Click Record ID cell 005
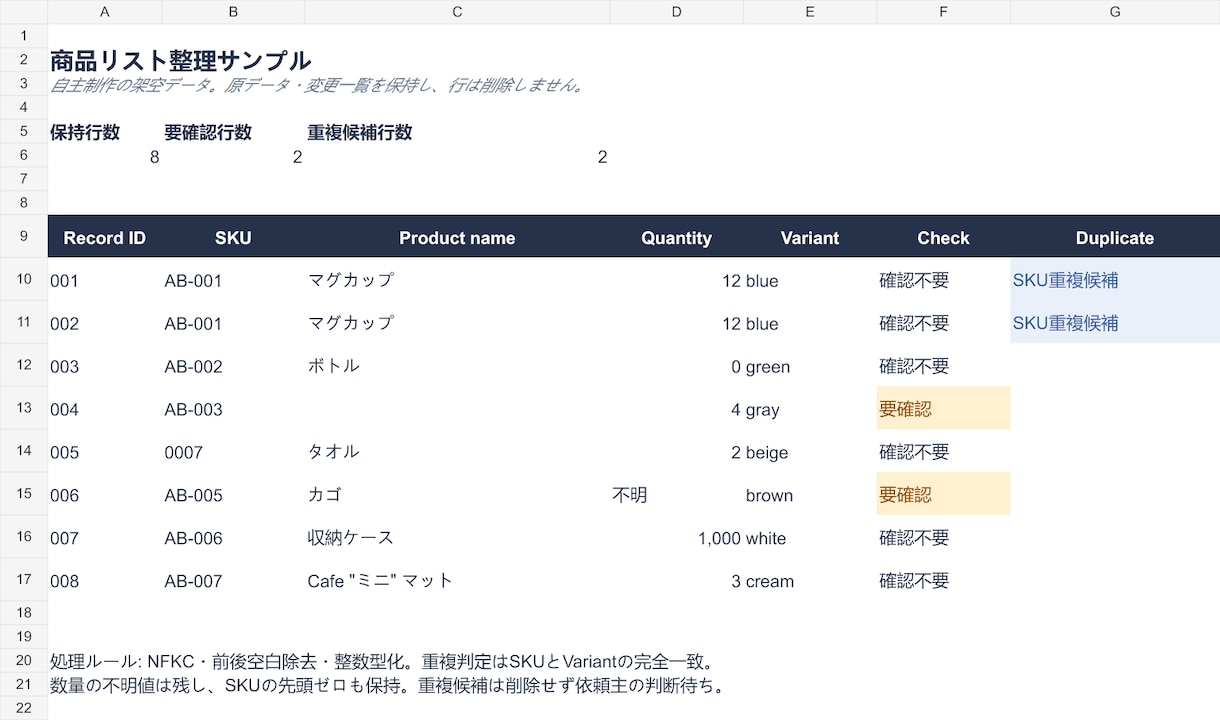Screen dimensions: 1220x720 pyautogui.click(x=105, y=453)
